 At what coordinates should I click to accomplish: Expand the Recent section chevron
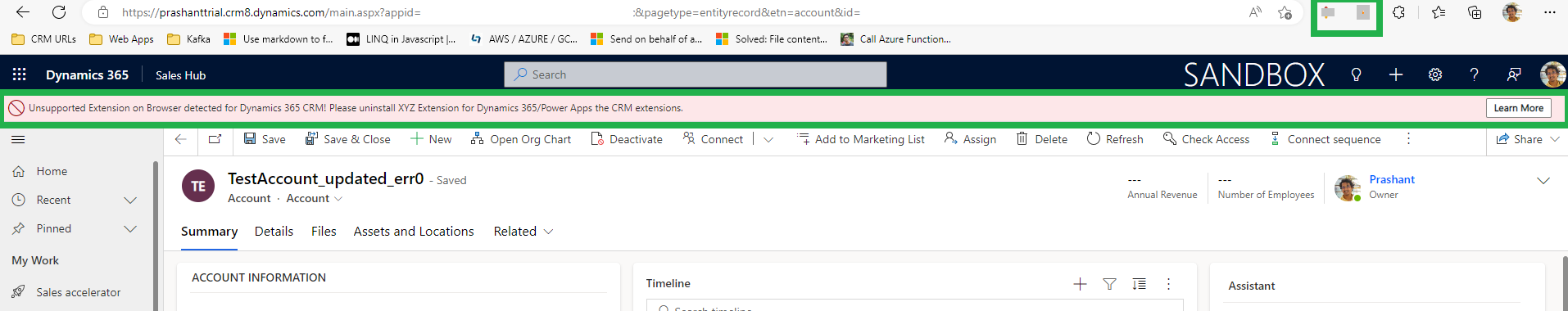130,200
